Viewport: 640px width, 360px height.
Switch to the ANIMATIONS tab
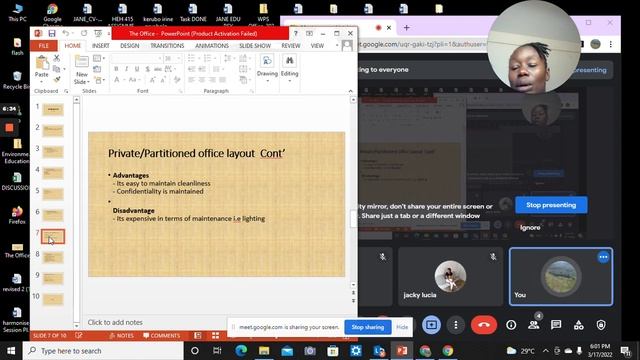pyautogui.click(x=211, y=46)
